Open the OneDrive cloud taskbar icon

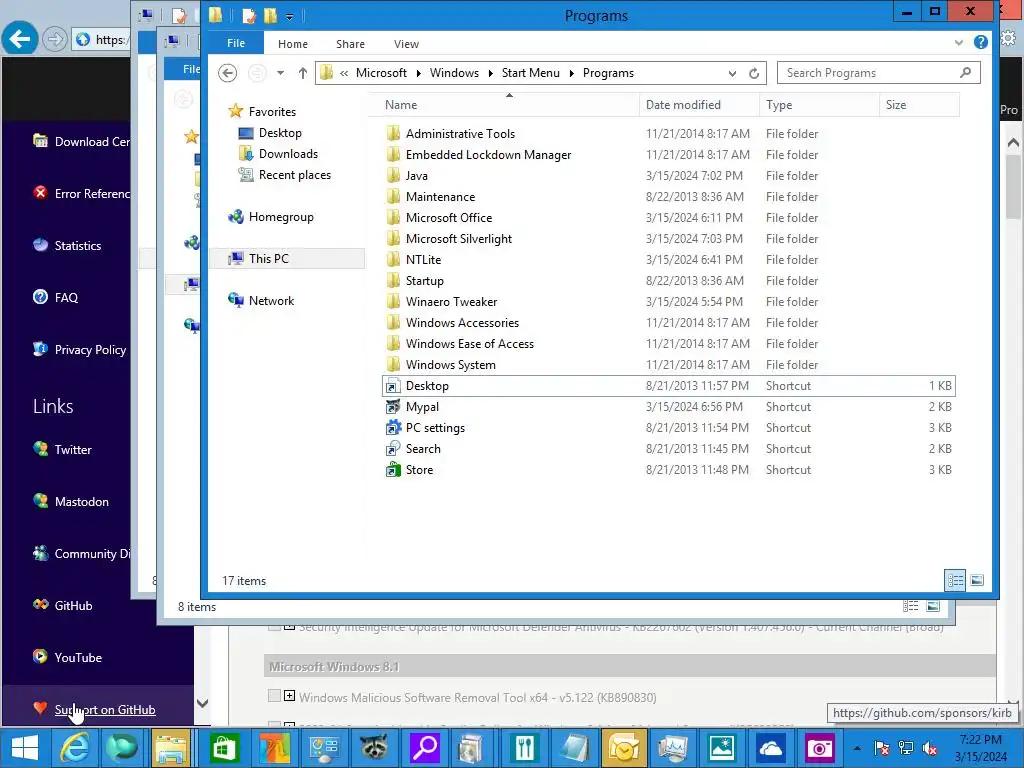point(771,748)
